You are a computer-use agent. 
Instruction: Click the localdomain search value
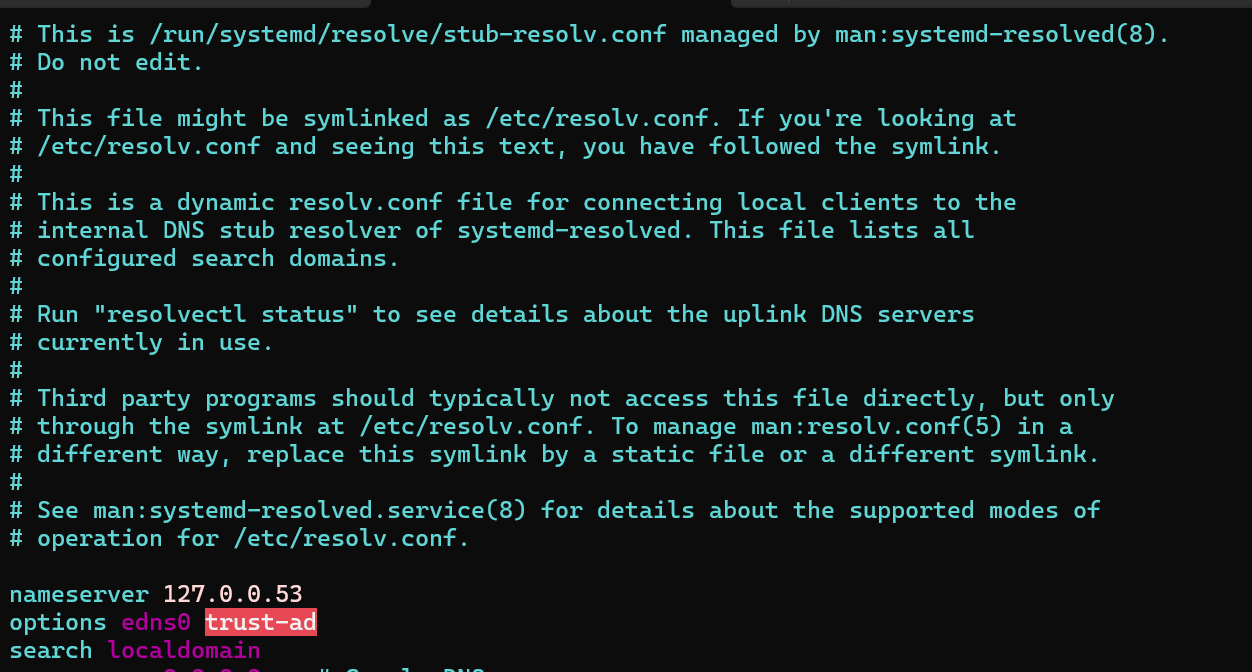coord(184,650)
